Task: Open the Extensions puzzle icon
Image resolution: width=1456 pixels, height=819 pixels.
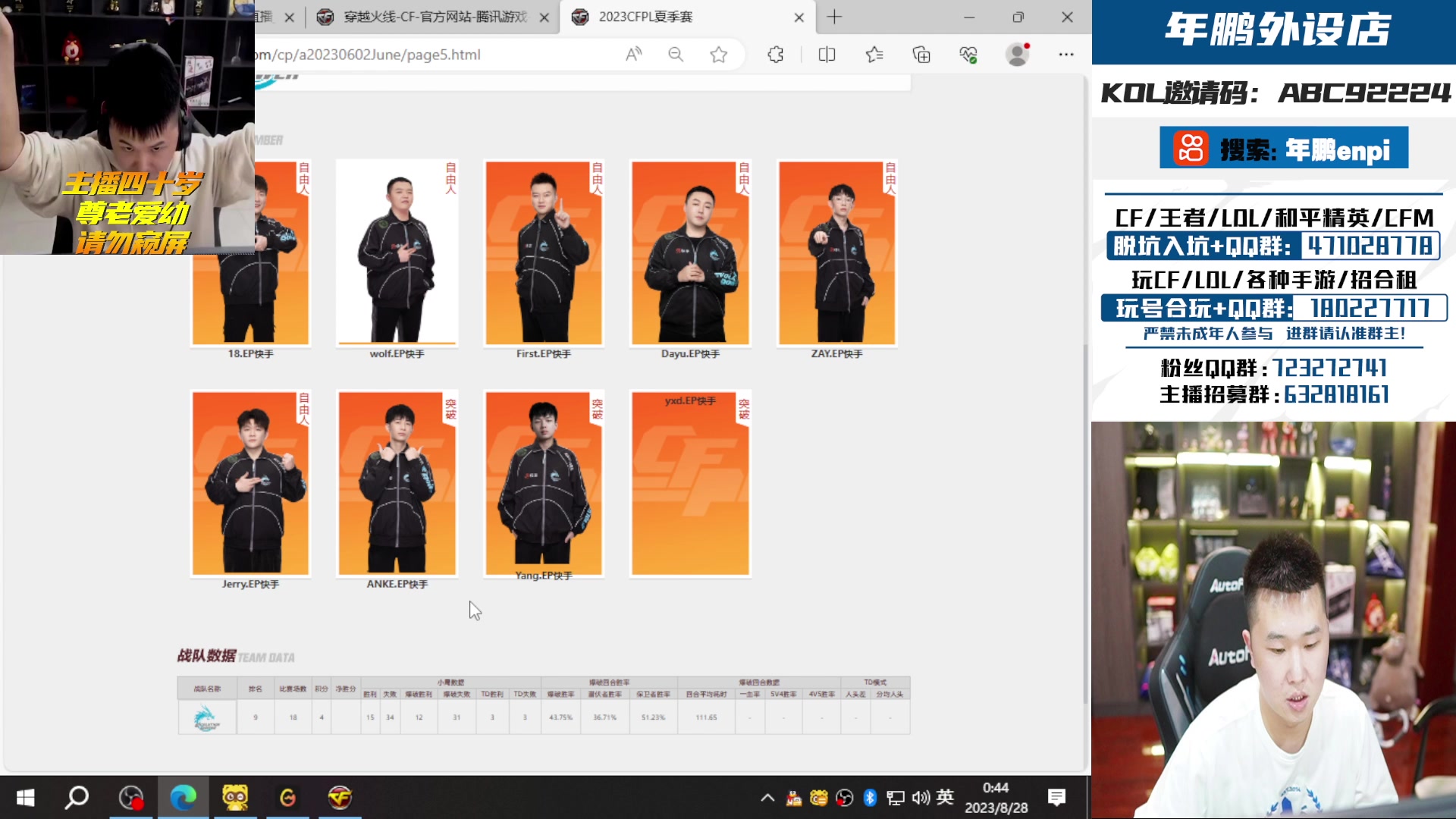Action: pos(776,55)
